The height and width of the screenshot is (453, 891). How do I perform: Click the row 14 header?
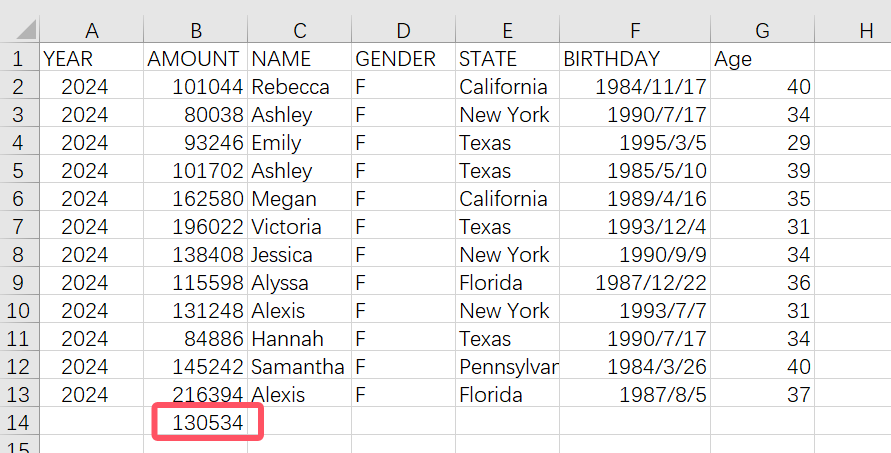click(x=18, y=423)
